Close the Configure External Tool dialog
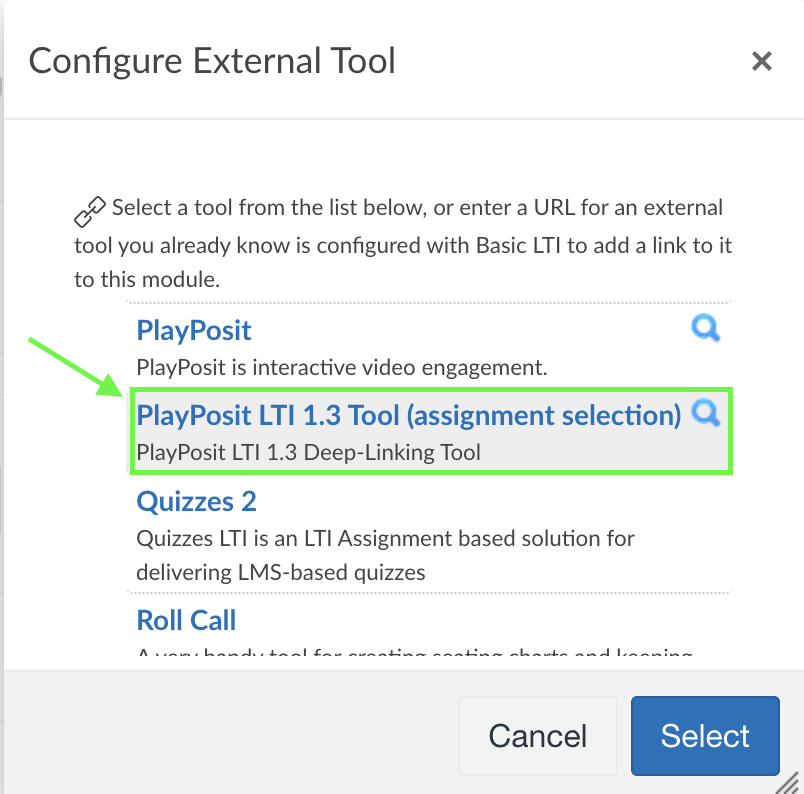This screenshot has width=804, height=794. point(761,61)
